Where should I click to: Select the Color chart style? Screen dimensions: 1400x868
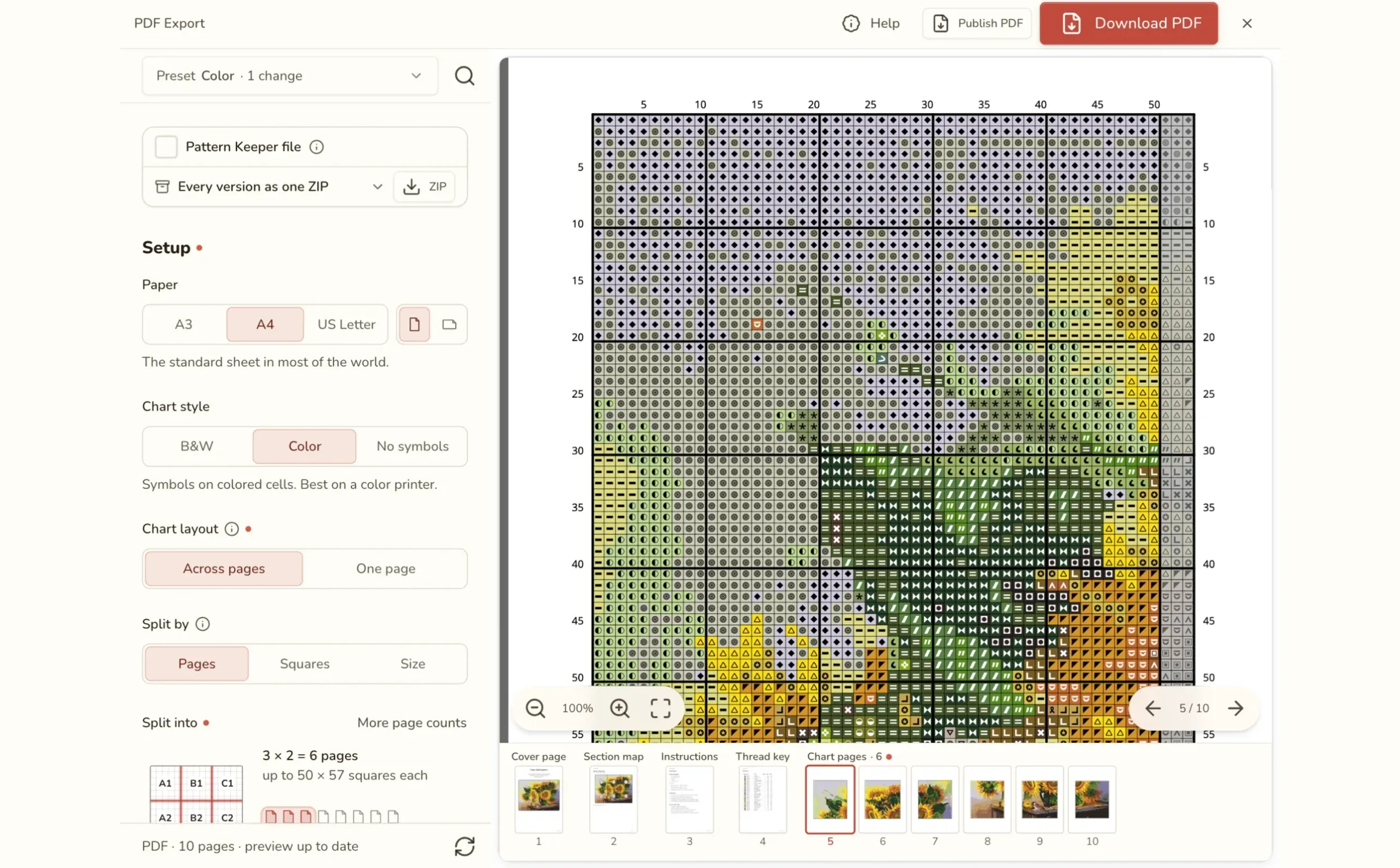304,446
